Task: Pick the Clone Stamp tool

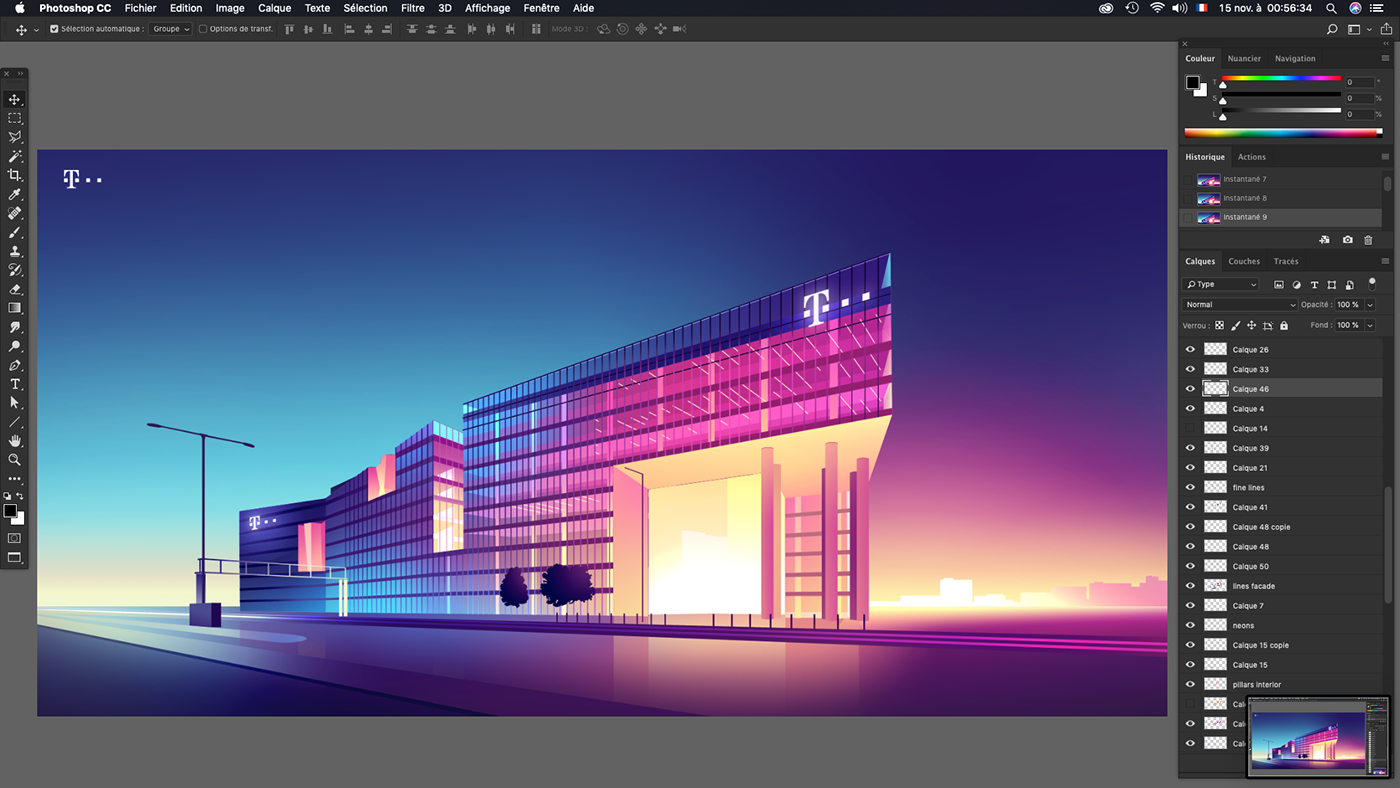Action: click(15, 252)
